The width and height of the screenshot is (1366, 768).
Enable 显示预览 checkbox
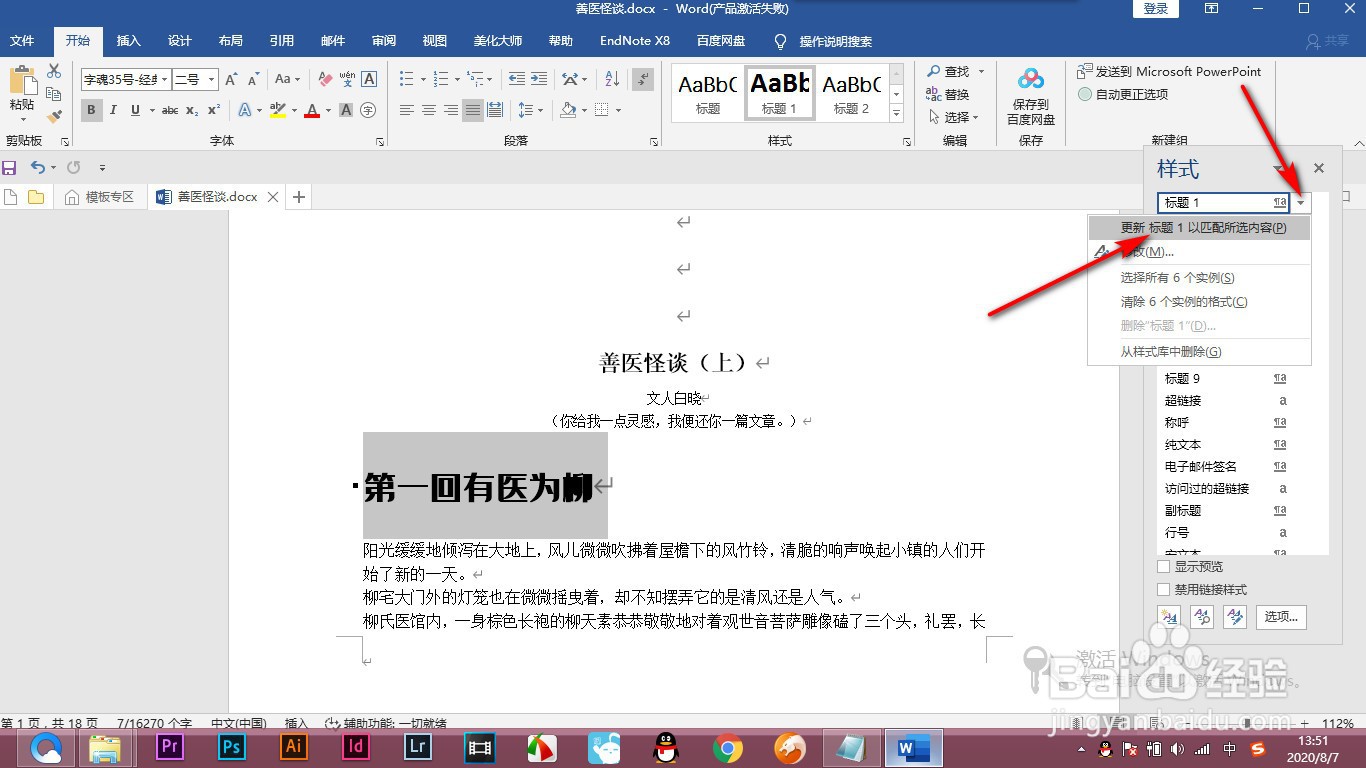[x=1163, y=567]
